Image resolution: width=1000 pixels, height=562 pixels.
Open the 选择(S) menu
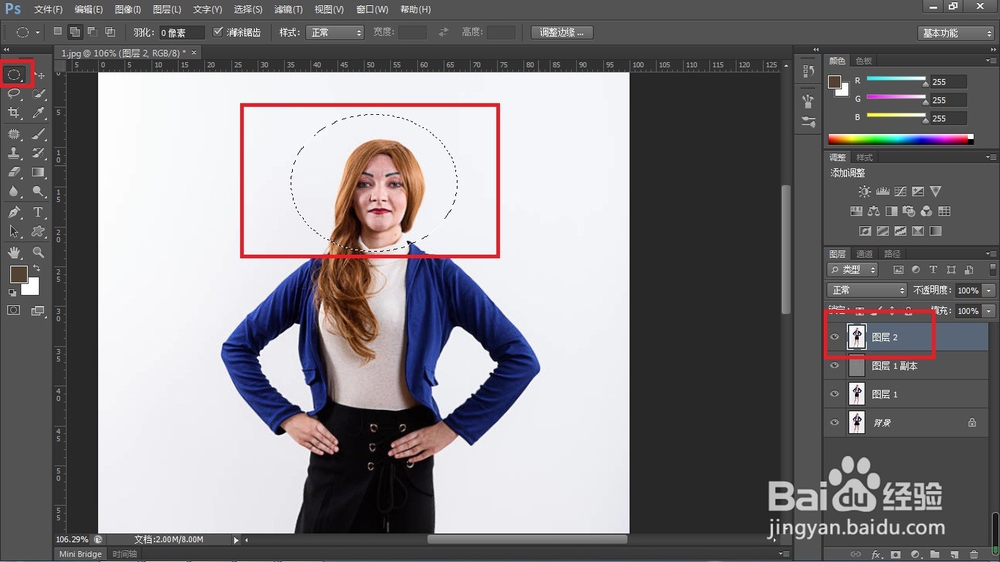click(248, 10)
